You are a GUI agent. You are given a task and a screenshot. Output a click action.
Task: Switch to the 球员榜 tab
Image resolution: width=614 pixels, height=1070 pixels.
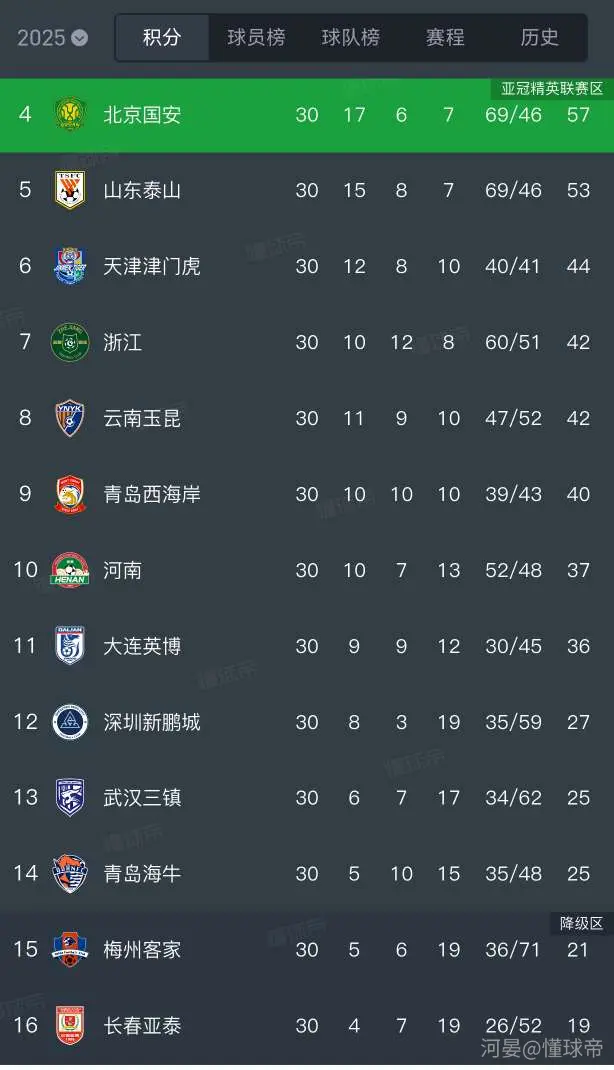tap(257, 37)
